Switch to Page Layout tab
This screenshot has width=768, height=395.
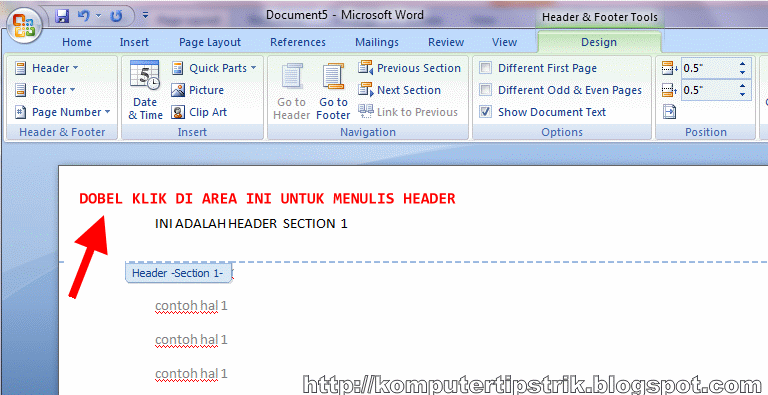pos(210,42)
